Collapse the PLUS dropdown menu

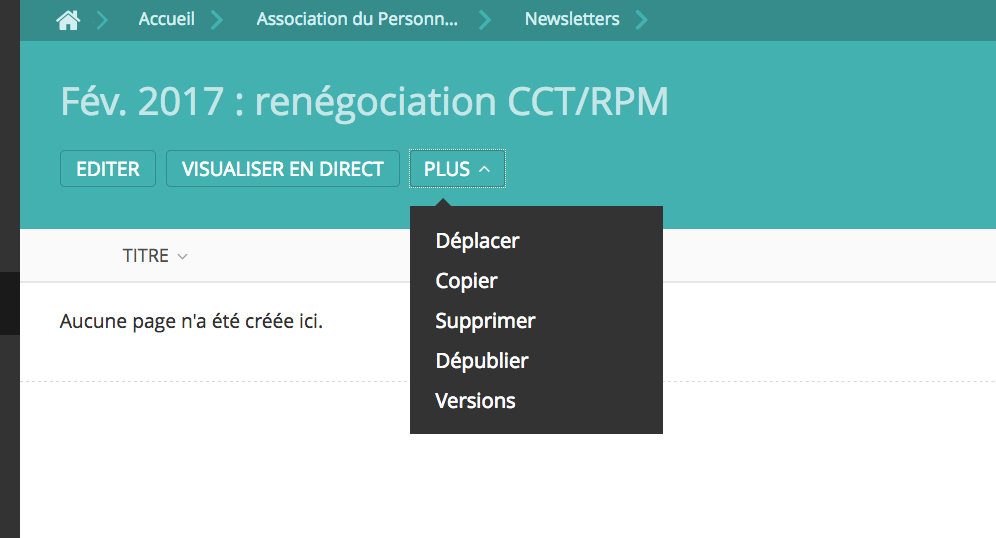click(457, 169)
